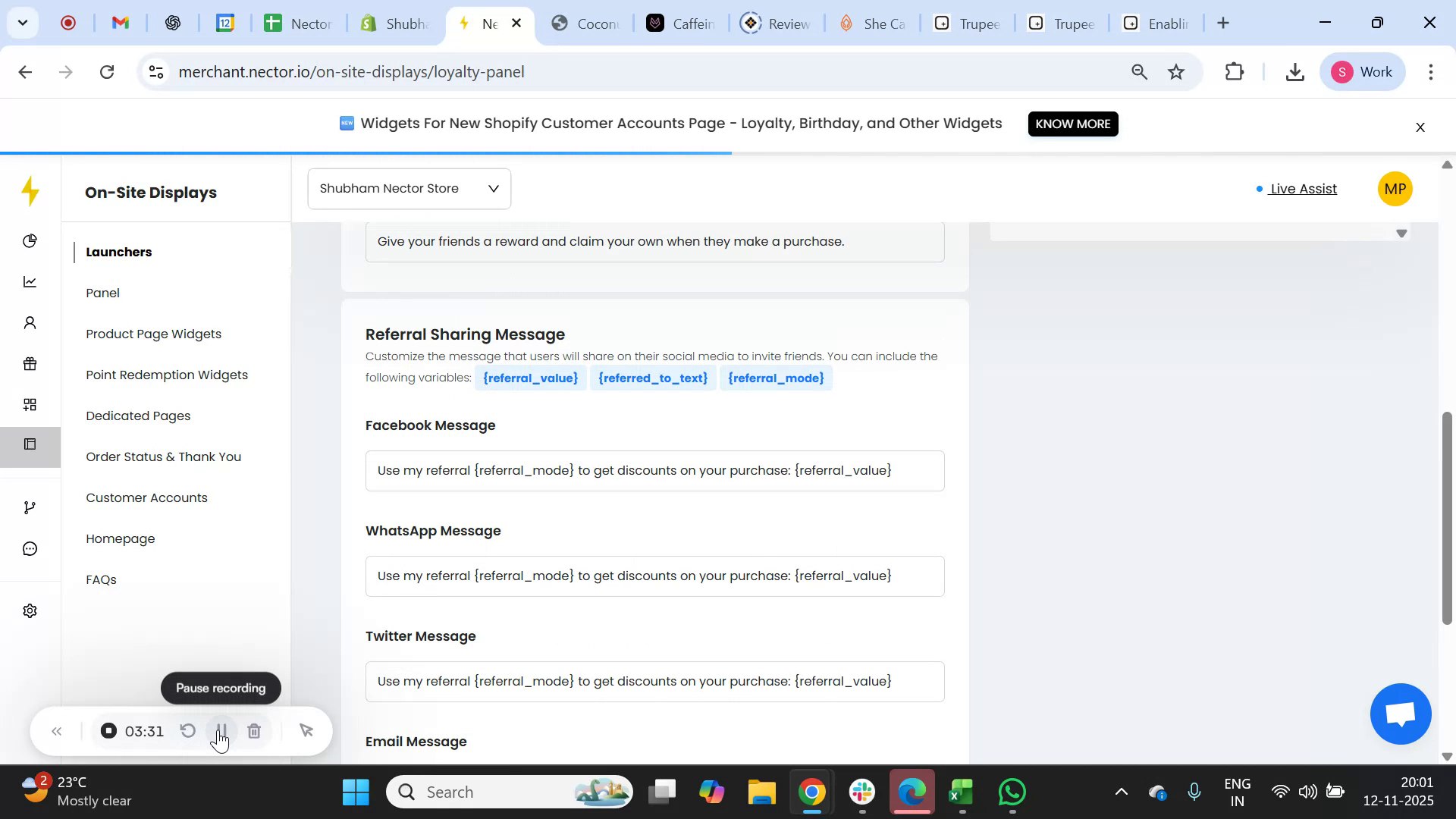
Task: Open Live Assist
Action: [1301, 189]
